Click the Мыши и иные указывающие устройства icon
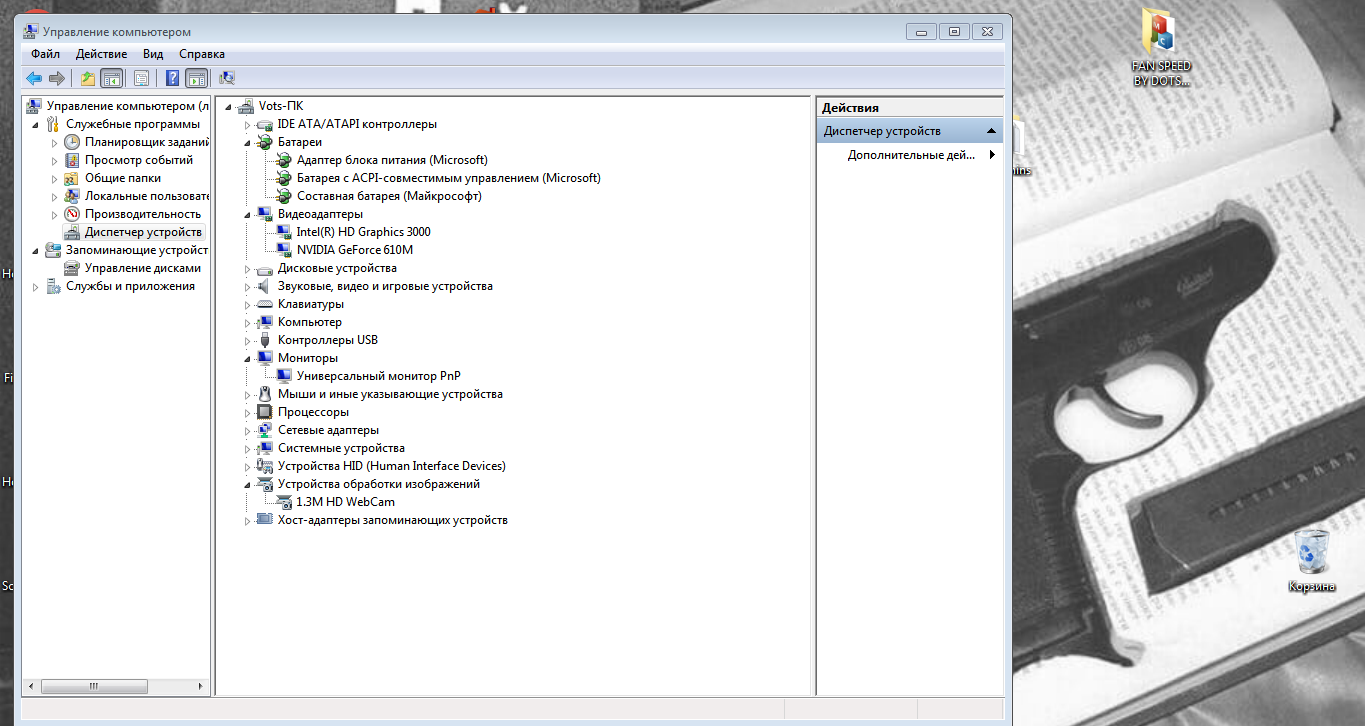Image resolution: width=1365 pixels, height=726 pixels. (264, 394)
